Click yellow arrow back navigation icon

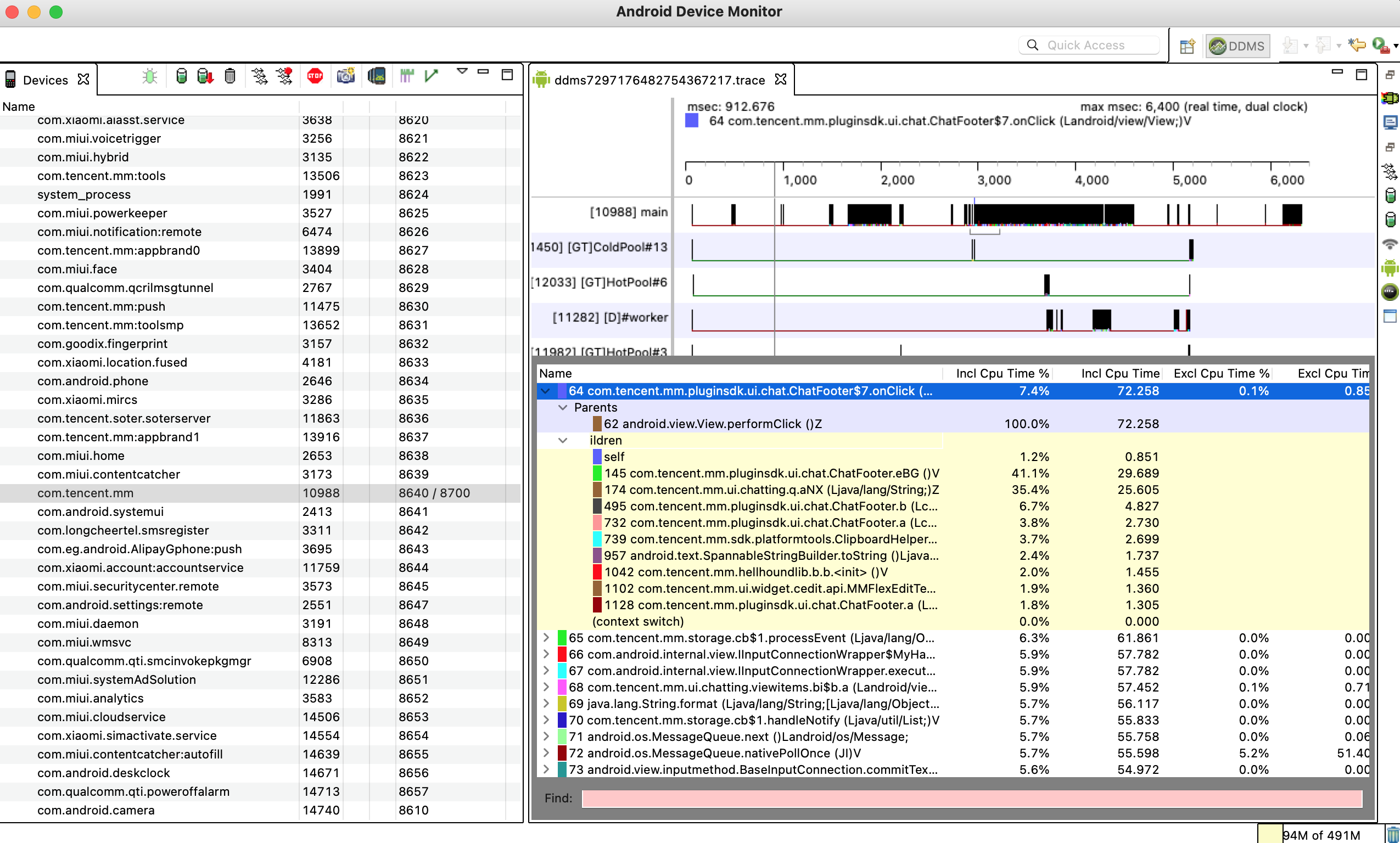coord(1357,45)
